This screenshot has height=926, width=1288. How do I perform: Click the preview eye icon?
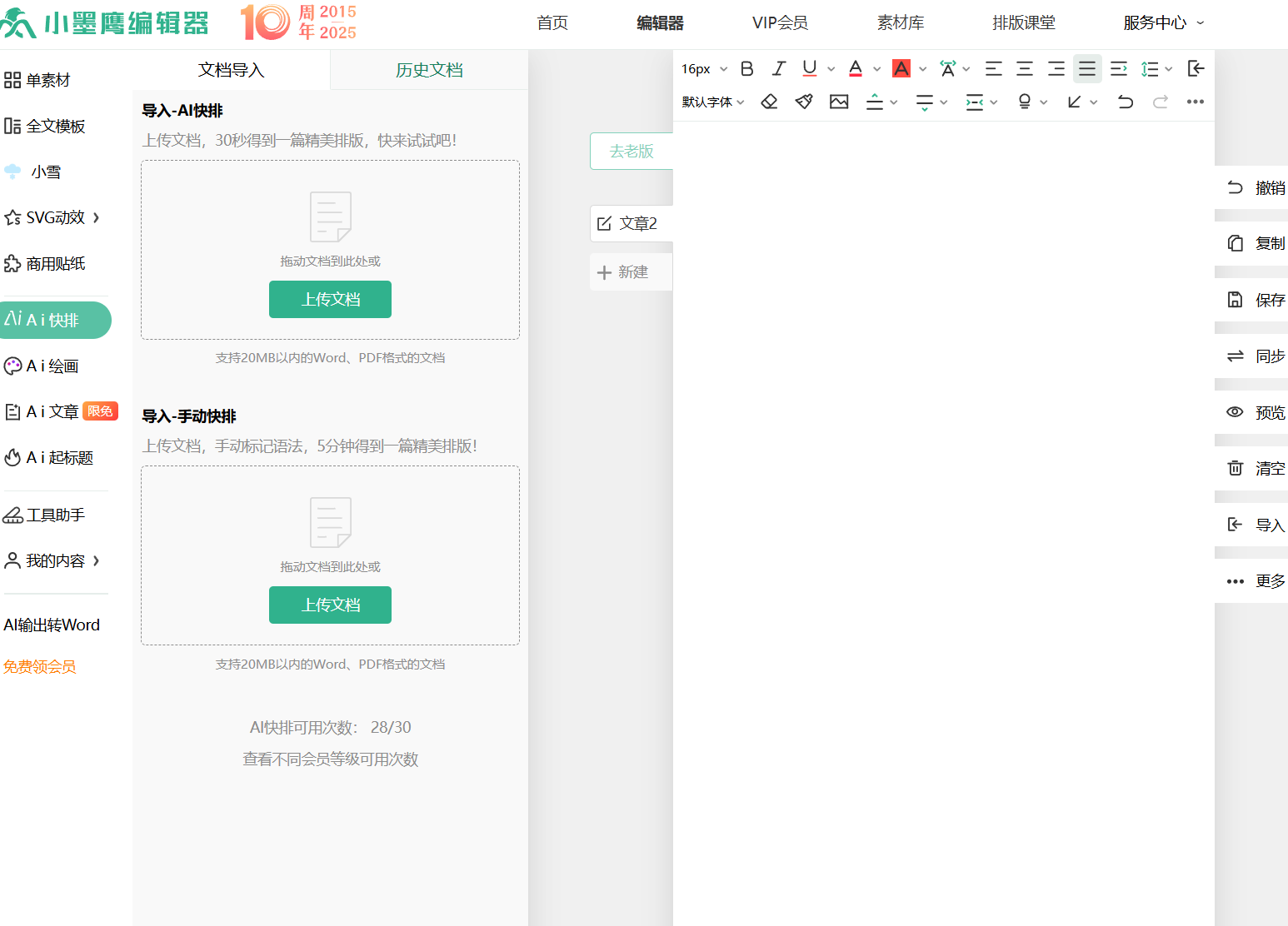click(1235, 412)
